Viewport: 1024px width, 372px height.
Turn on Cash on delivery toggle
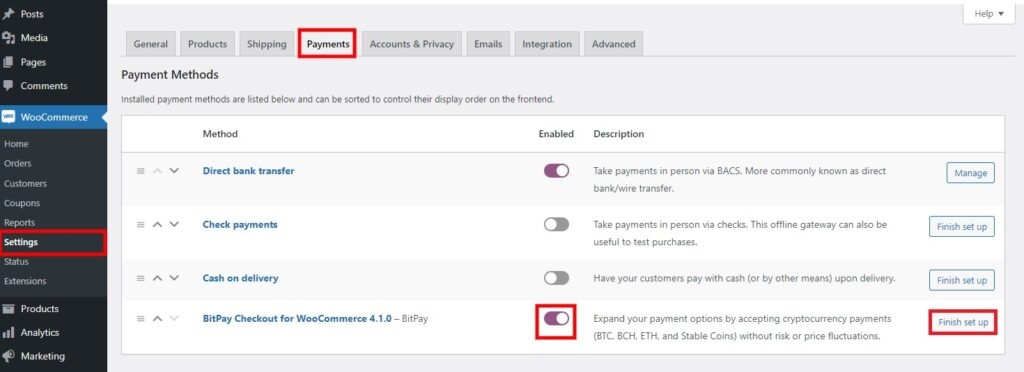coord(556,278)
